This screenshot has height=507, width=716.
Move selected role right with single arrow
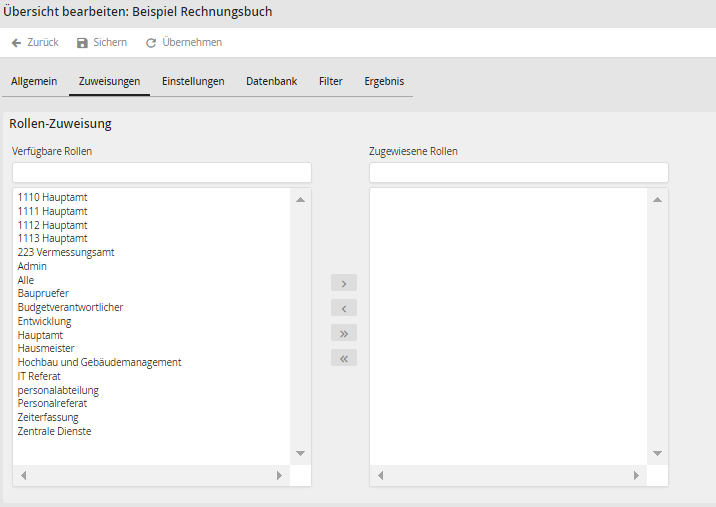pos(343,283)
